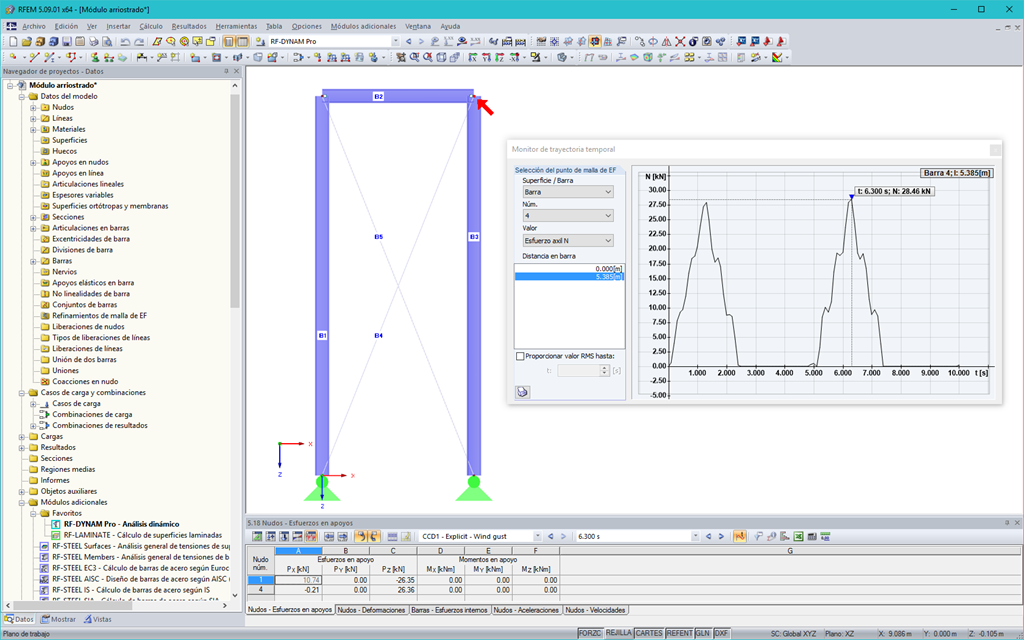Open the Módulos adicionales menu
This screenshot has width=1024, height=640.
click(x=363, y=26)
